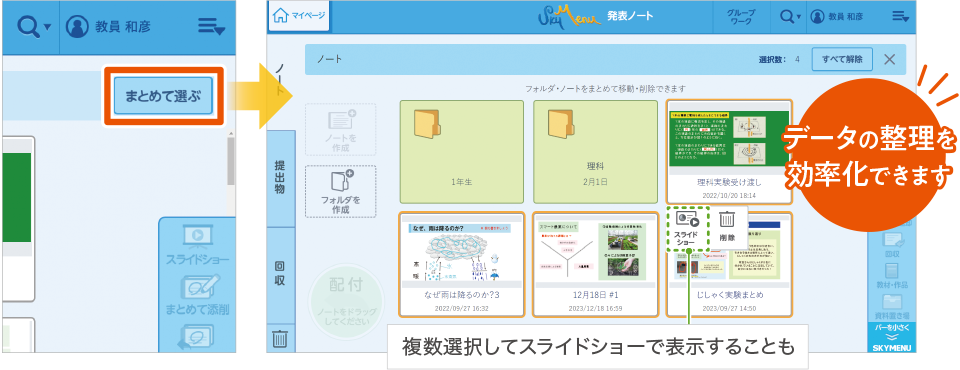Click the 2022/09/27 16:32 timestamp
This screenshot has height=370, width=960.
(462, 308)
